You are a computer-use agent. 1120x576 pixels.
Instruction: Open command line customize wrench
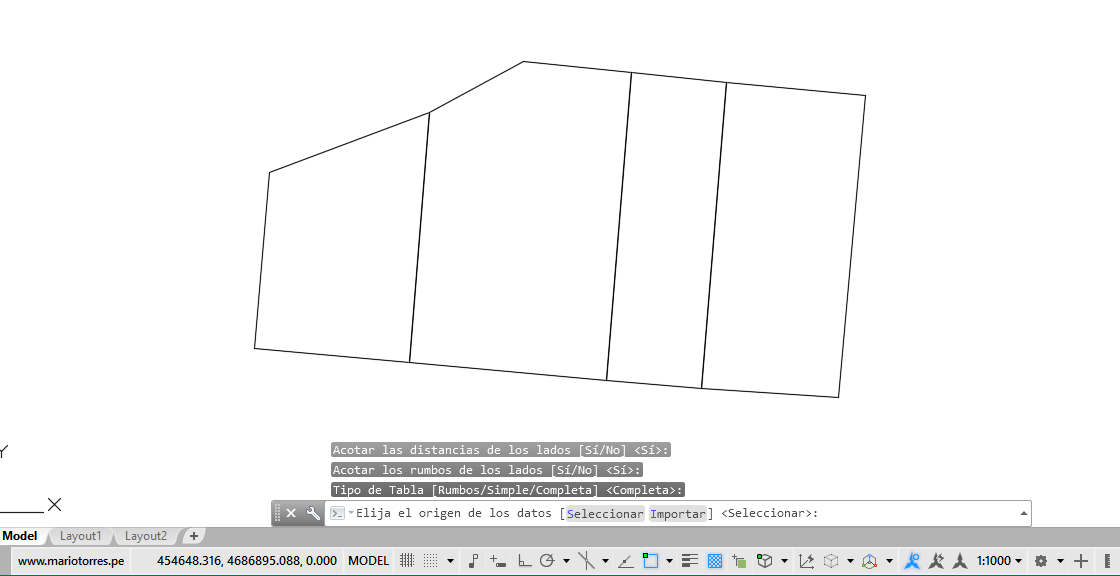click(313, 513)
